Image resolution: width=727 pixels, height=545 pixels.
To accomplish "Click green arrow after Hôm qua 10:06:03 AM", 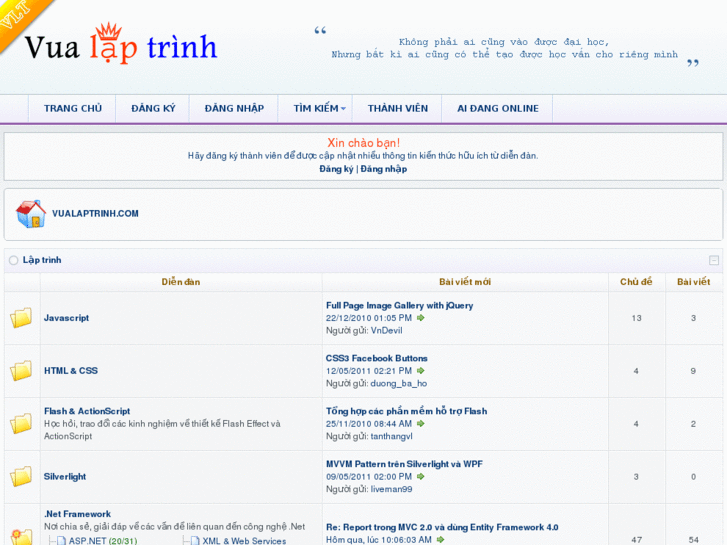I will (x=440, y=540).
